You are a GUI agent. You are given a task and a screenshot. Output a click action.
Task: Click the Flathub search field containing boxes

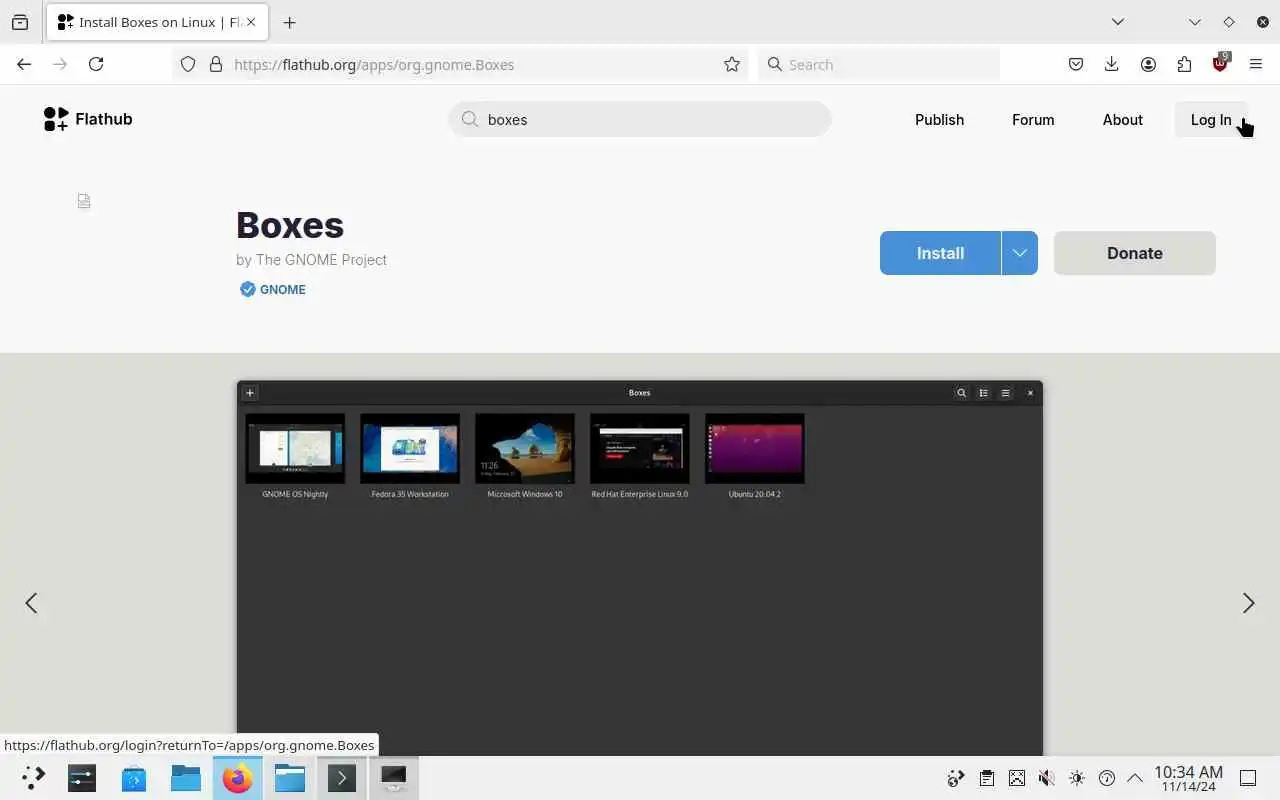(x=640, y=119)
